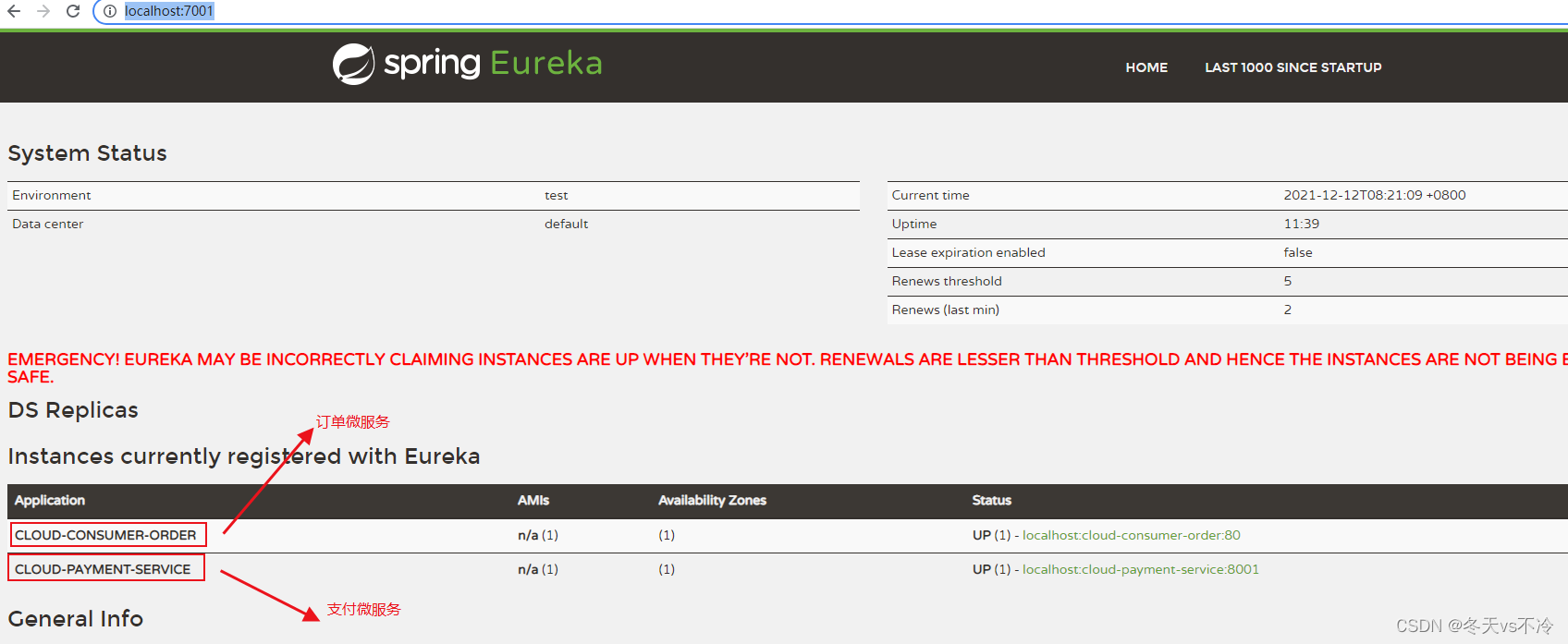Click the Application column header
The image size is (1568, 644).
[50, 500]
